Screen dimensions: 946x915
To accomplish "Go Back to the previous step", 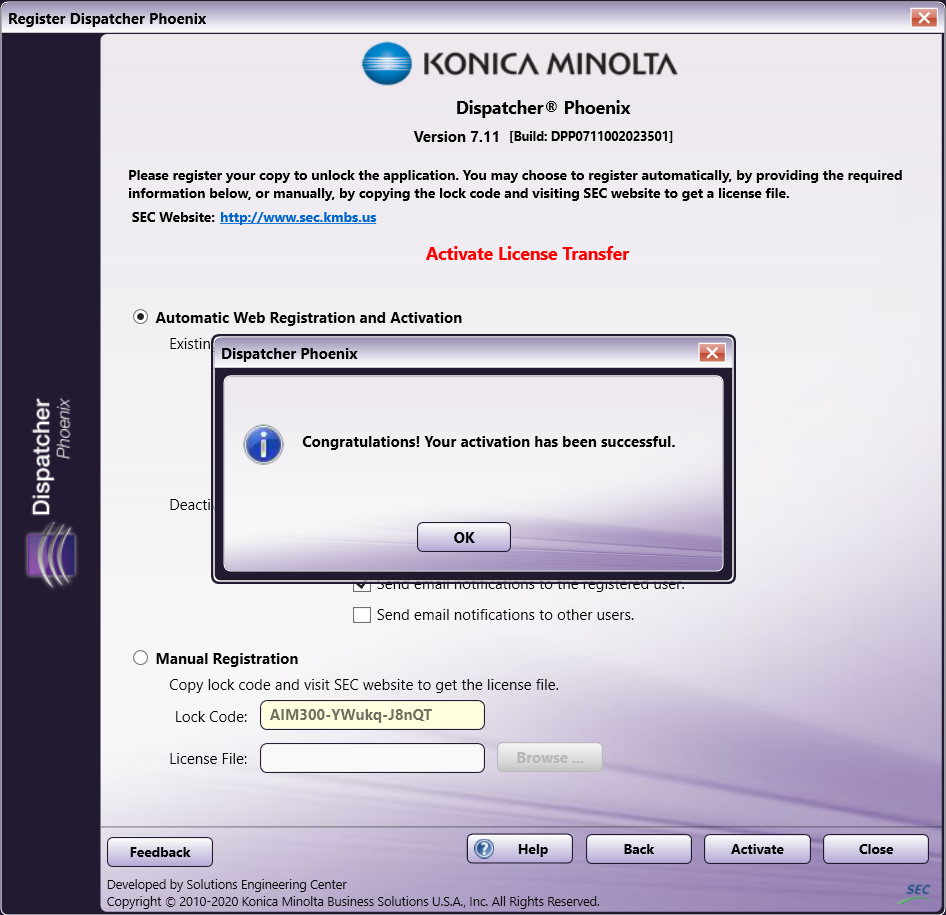I will pyautogui.click(x=638, y=849).
